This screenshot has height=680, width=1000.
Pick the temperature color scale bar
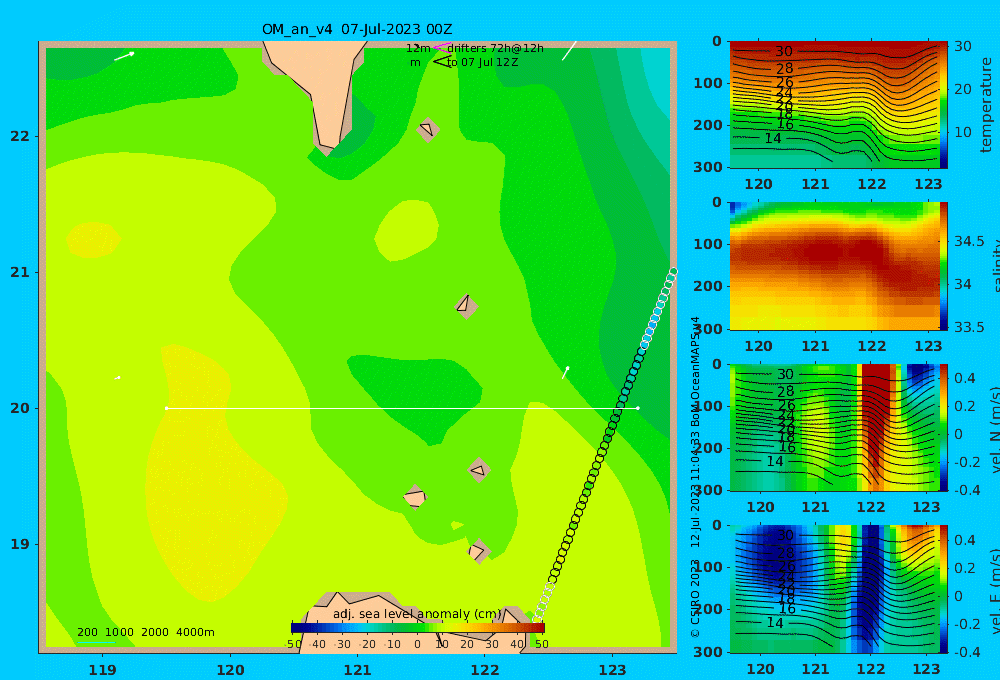(x=944, y=105)
